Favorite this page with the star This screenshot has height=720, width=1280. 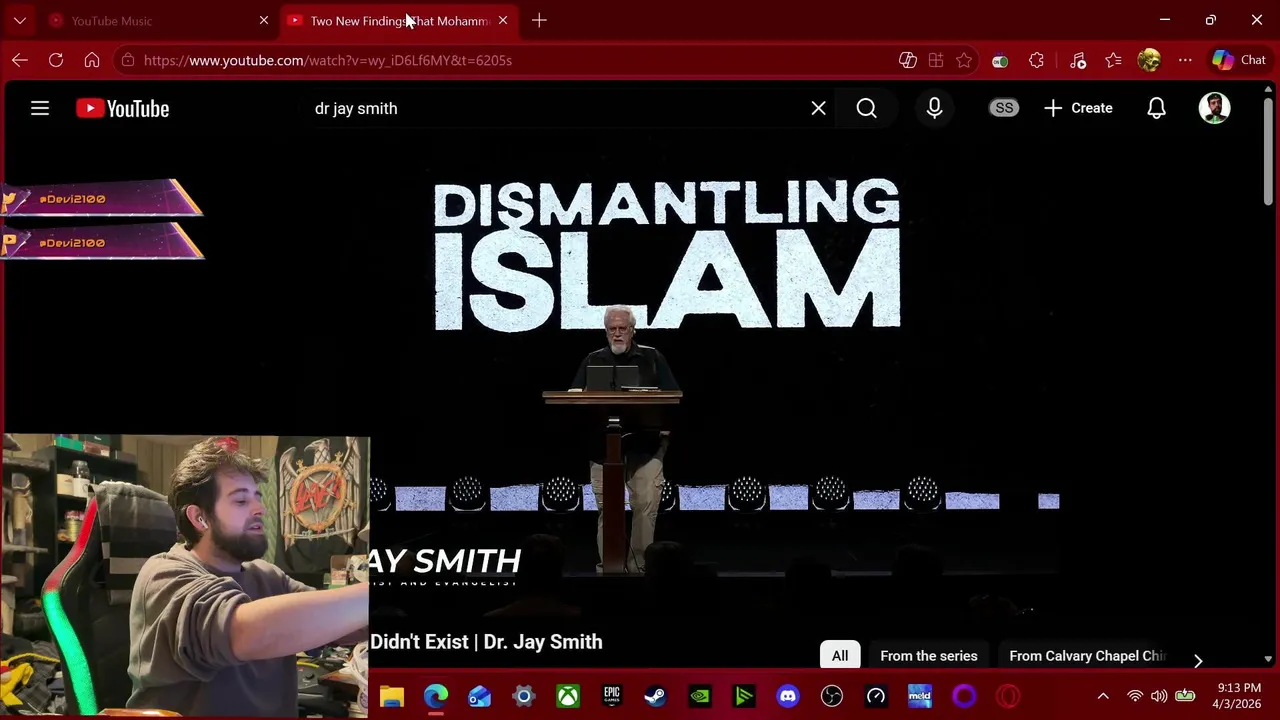point(964,60)
